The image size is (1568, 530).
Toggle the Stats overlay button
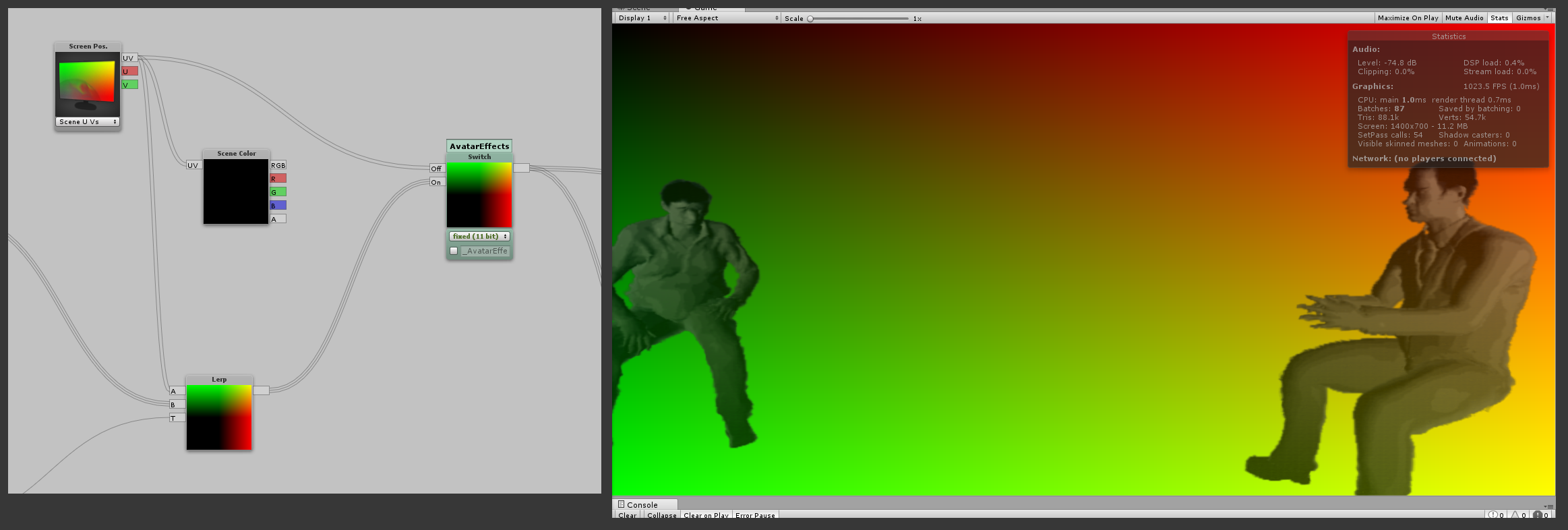1499,18
